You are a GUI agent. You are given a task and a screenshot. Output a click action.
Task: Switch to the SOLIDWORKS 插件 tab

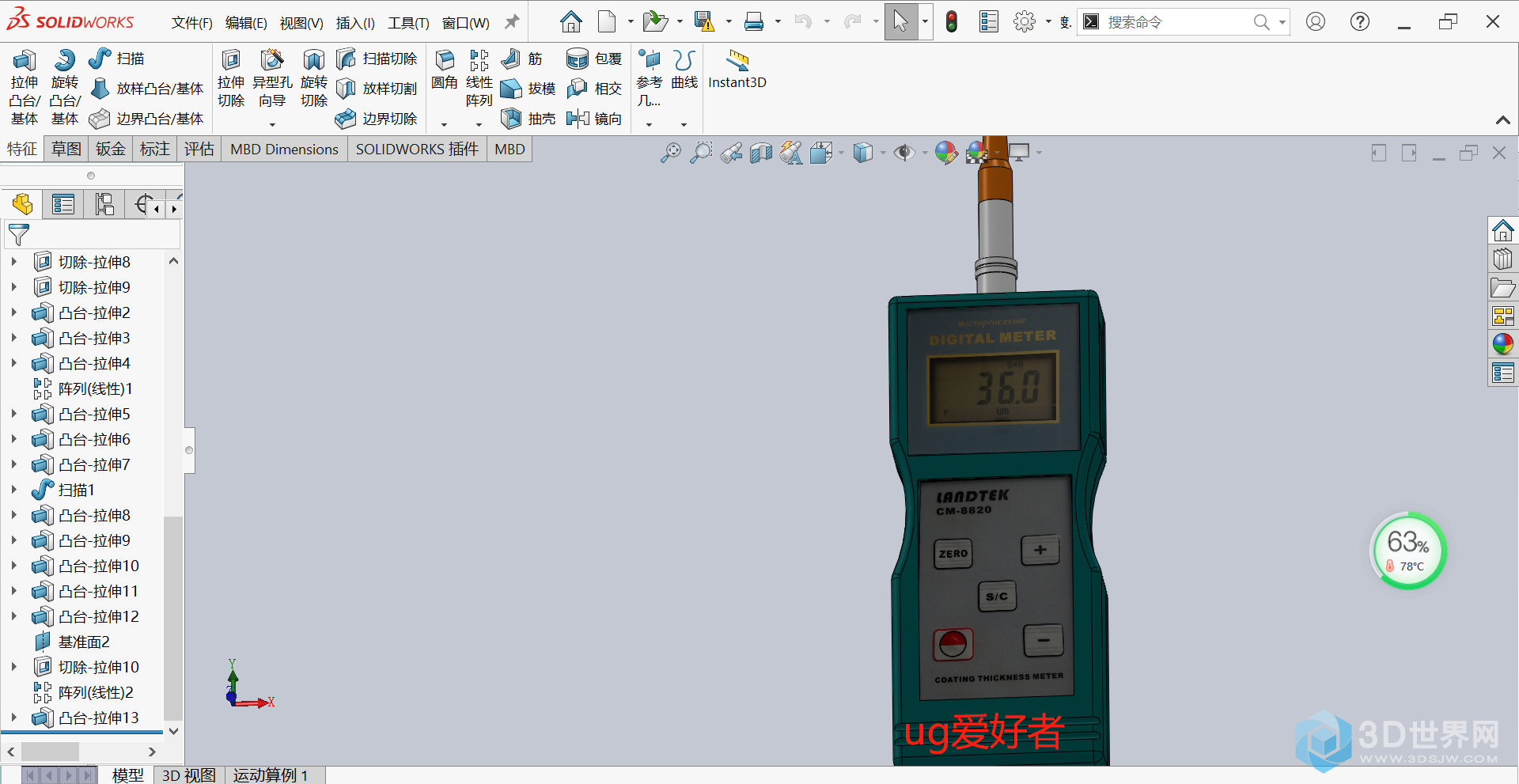[417, 149]
